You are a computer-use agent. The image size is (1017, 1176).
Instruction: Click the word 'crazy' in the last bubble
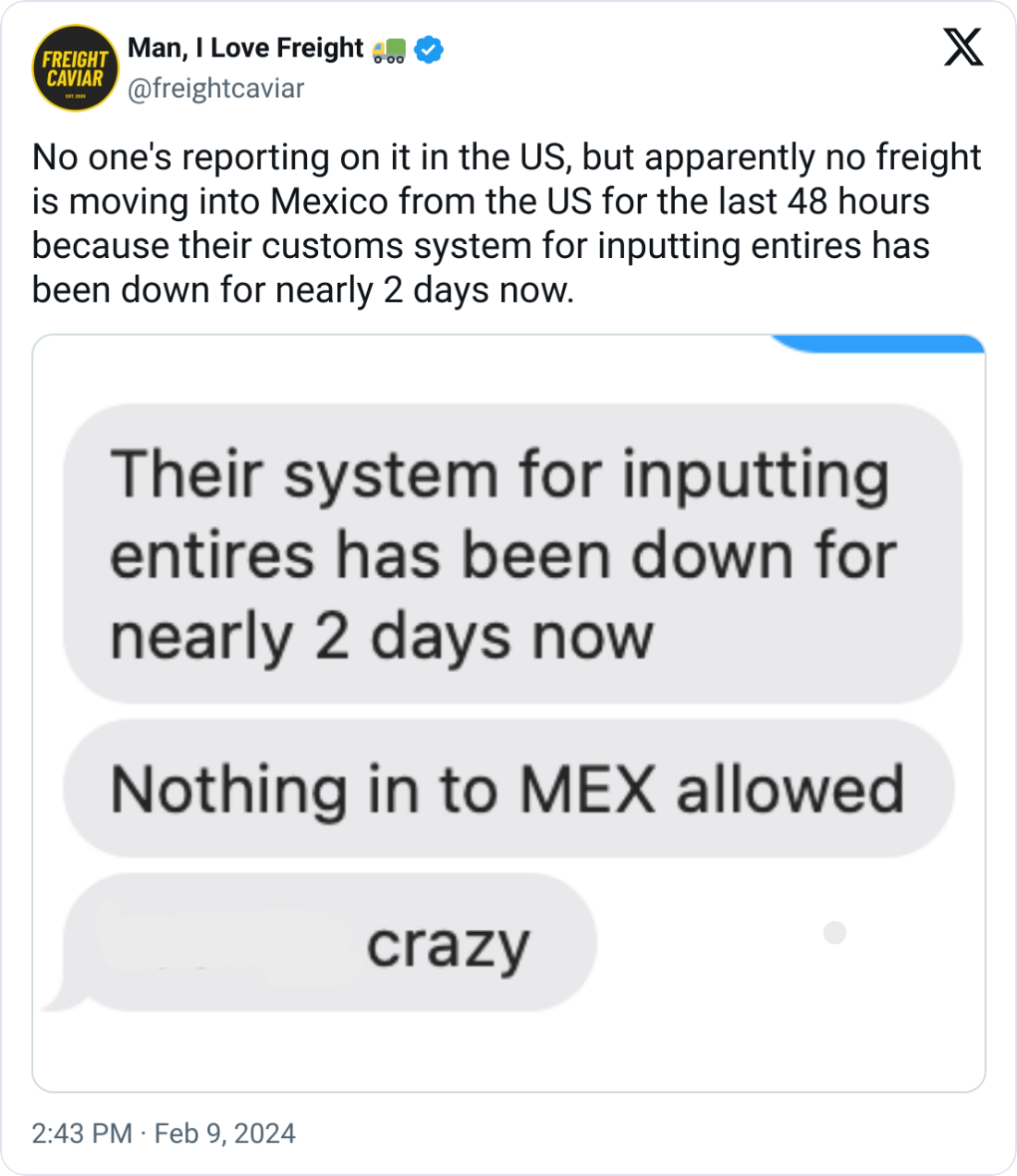[448, 945]
